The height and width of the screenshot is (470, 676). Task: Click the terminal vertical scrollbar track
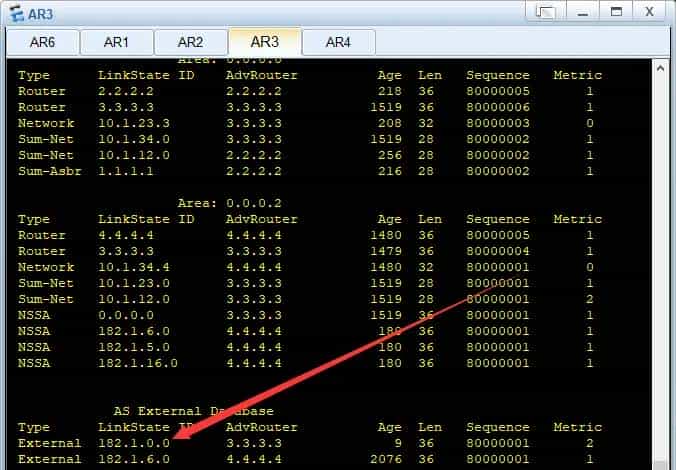pos(660,267)
